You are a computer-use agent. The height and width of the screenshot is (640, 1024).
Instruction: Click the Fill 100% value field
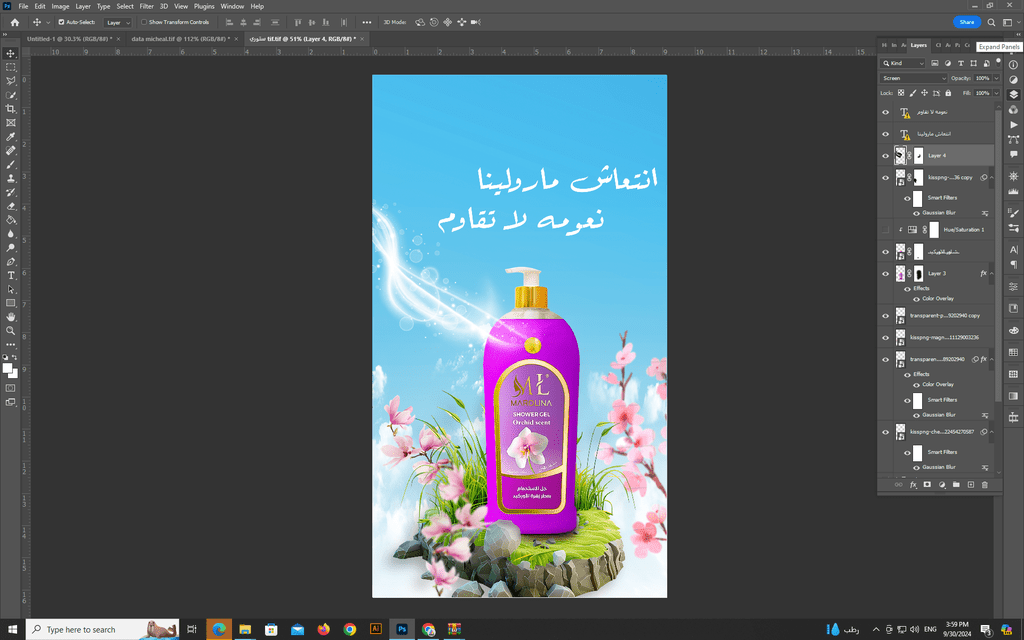(982, 93)
